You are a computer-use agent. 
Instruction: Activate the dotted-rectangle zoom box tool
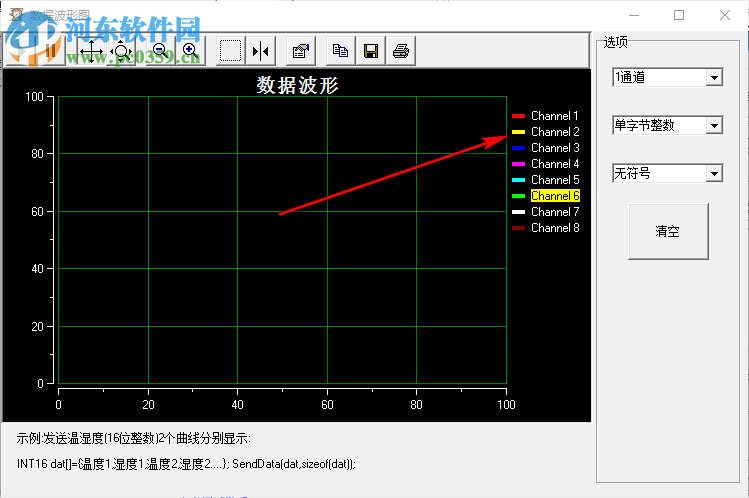pyautogui.click(x=230, y=51)
